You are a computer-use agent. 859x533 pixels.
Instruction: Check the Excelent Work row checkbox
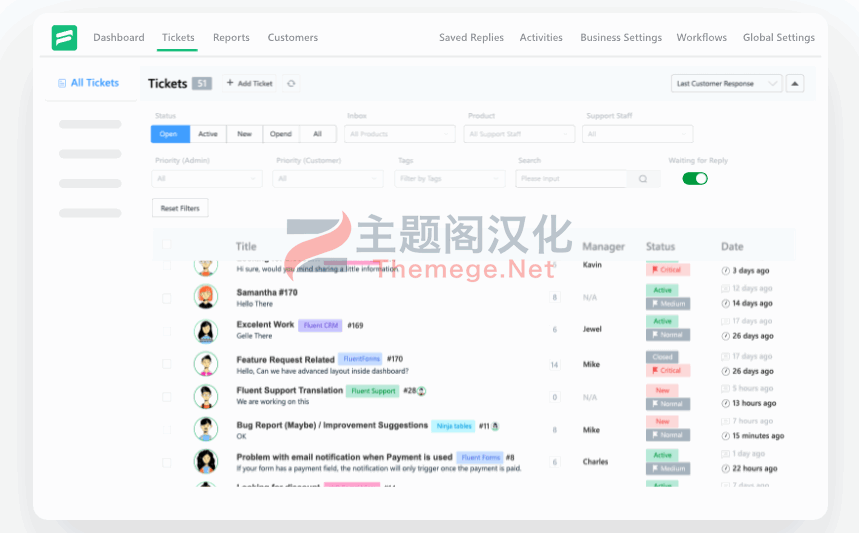pyautogui.click(x=167, y=331)
